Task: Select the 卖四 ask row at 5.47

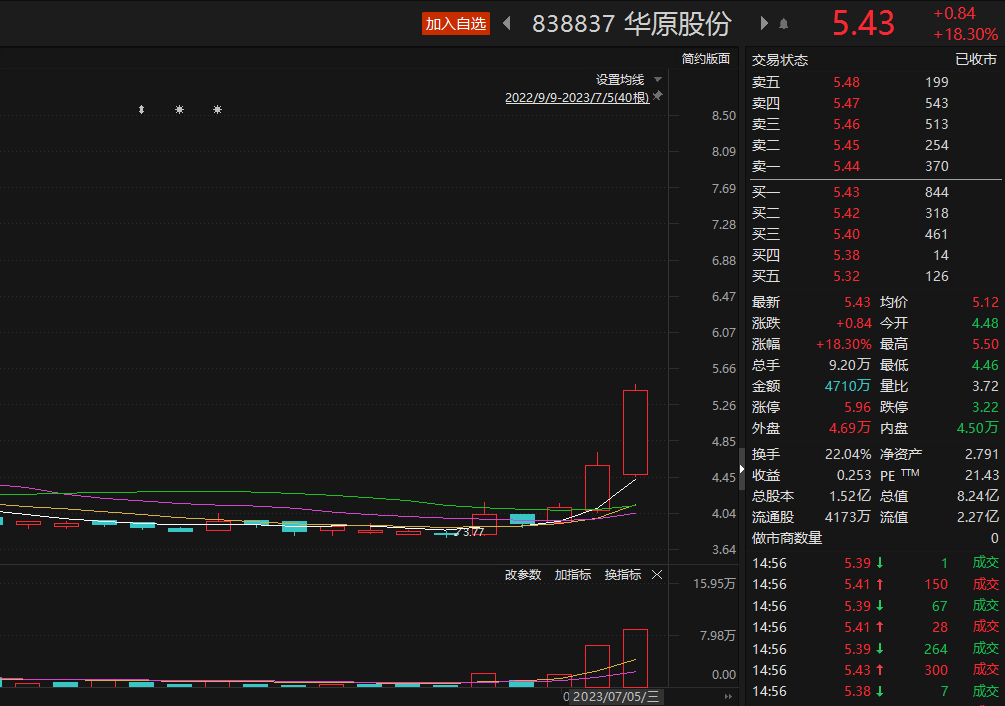Action: [x=875, y=103]
